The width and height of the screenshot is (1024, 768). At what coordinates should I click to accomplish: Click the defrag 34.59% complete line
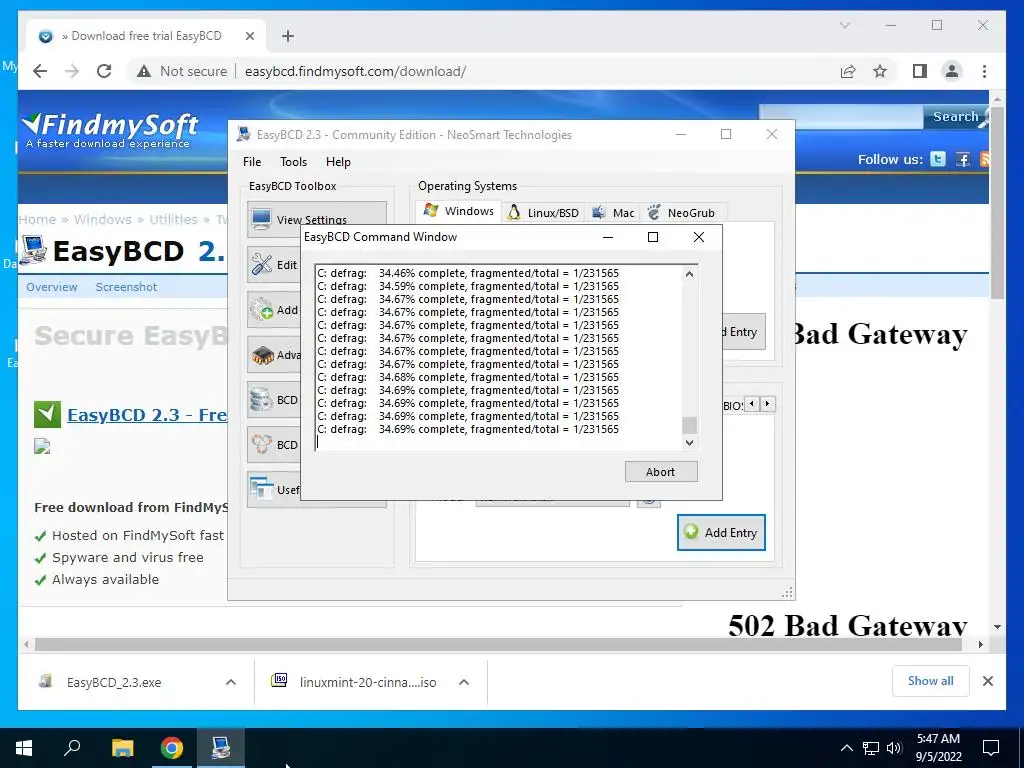point(468,286)
